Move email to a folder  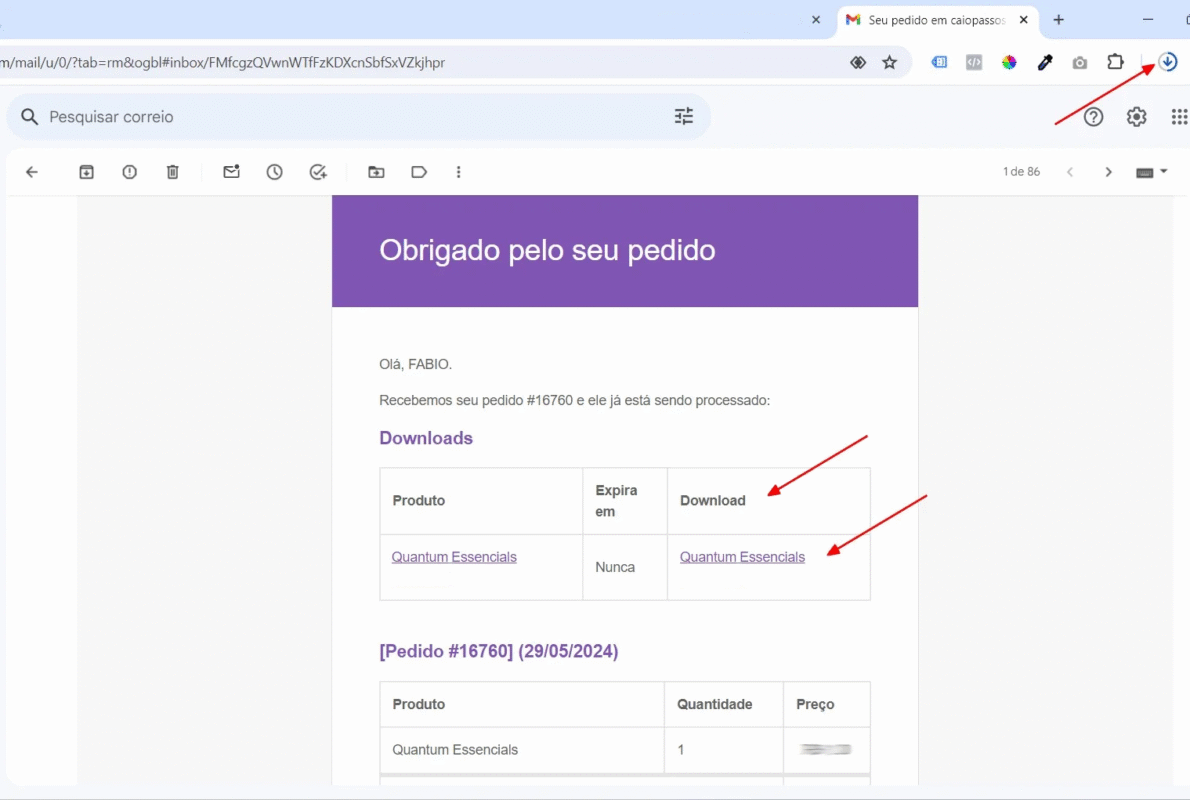pyautogui.click(x=376, y=172)
